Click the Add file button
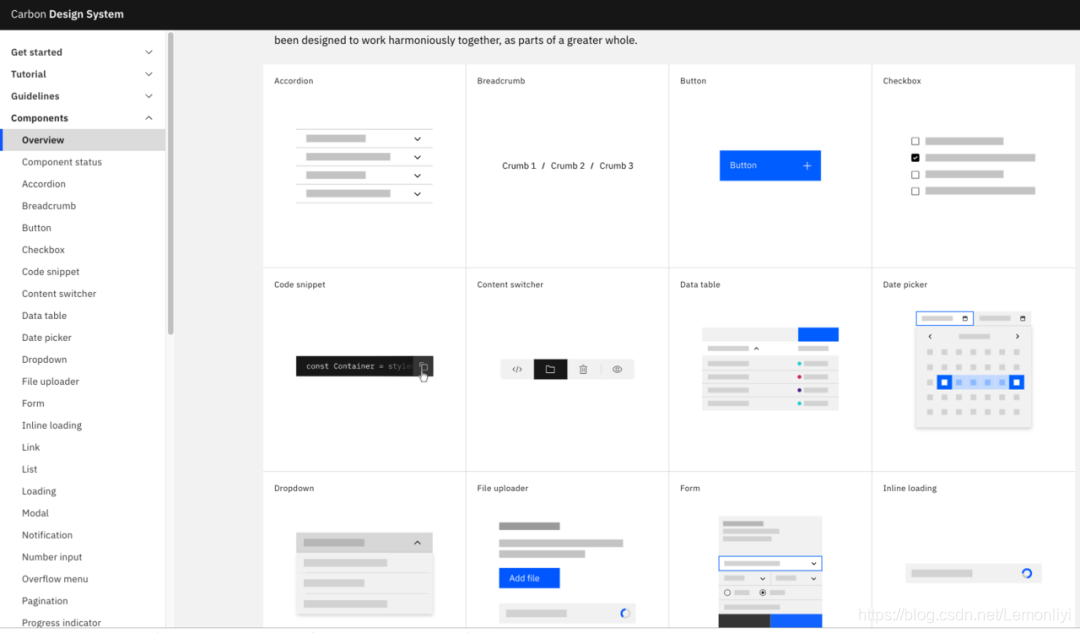 tap(529, 578)
